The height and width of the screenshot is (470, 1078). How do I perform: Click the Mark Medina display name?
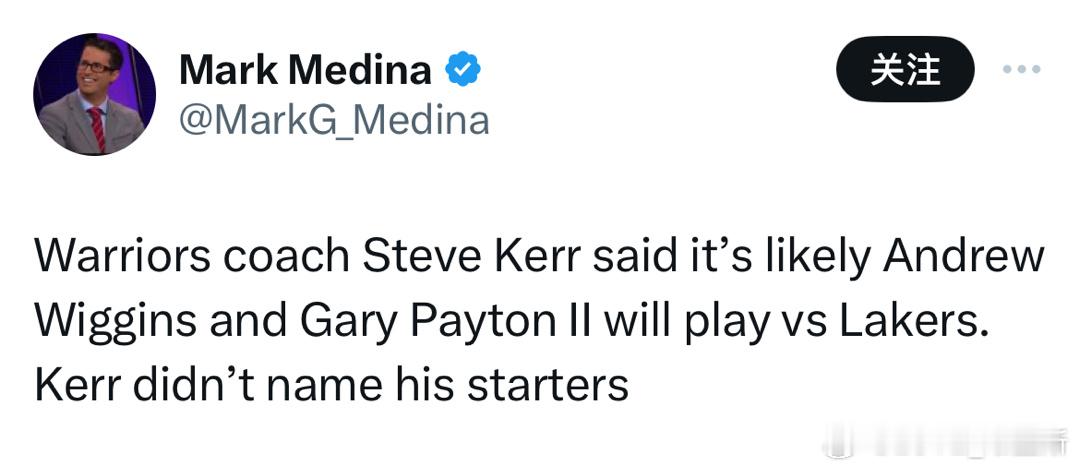click(305, 70)
